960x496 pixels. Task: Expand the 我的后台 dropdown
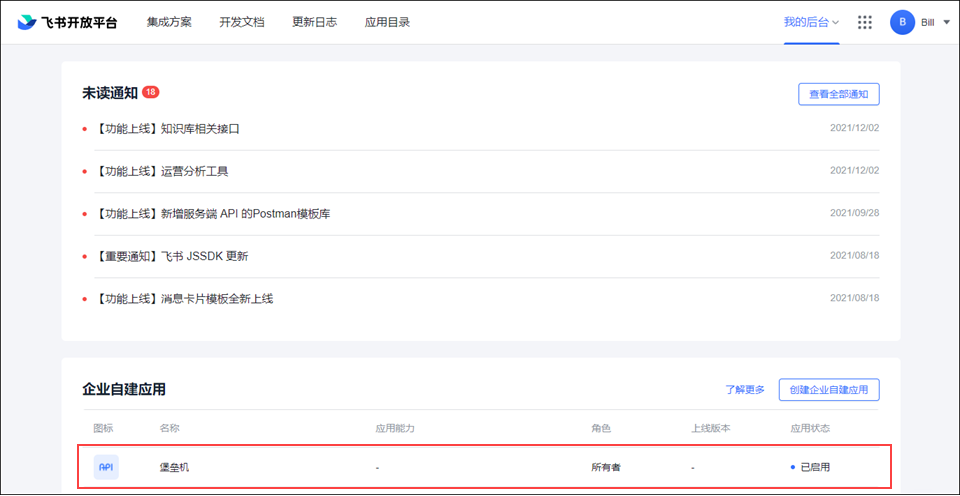(x=811, y=22)
